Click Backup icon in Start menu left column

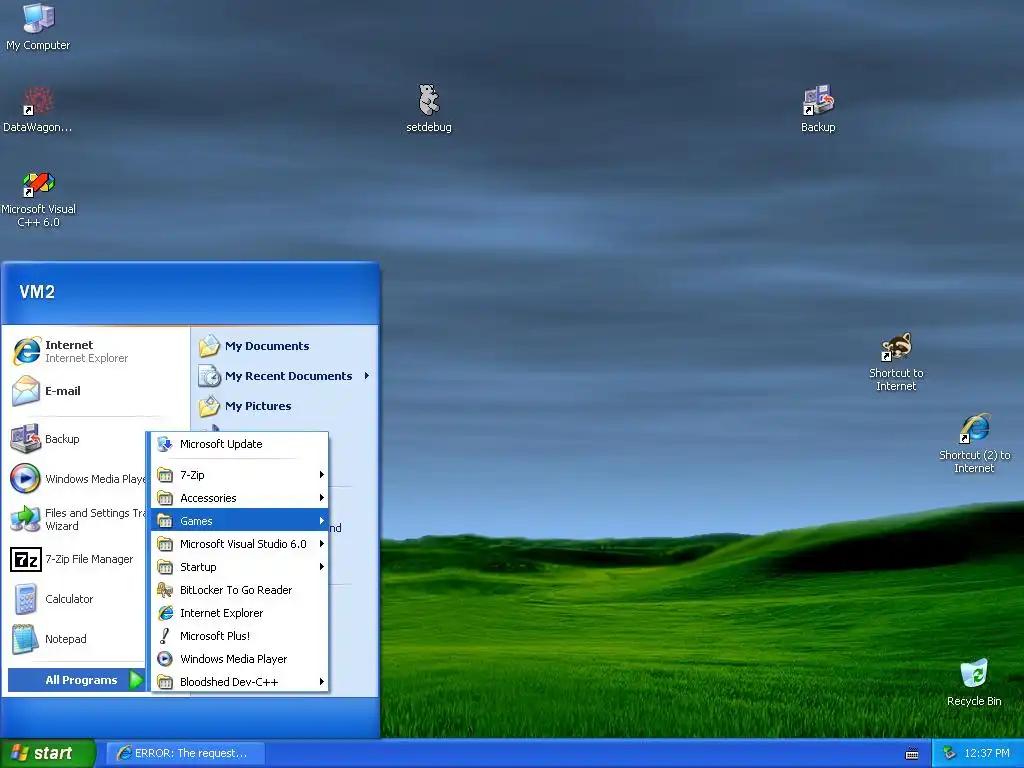click(25, 438)
